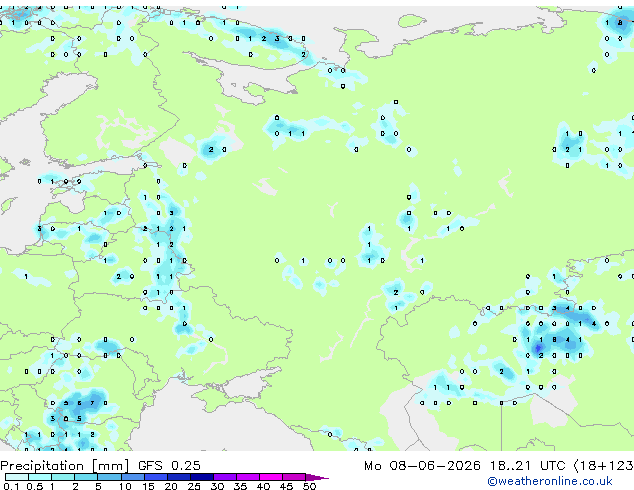Pick the 10–15 mm blue legend swatch
The image size is (634, 490).
133,477
